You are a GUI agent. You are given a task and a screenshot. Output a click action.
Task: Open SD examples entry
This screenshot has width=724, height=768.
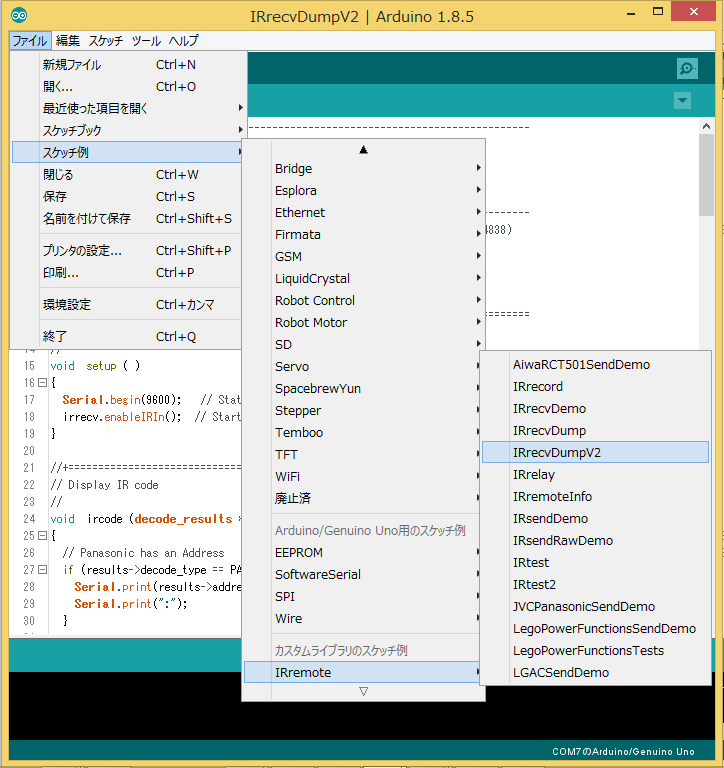tap(363, 345)
